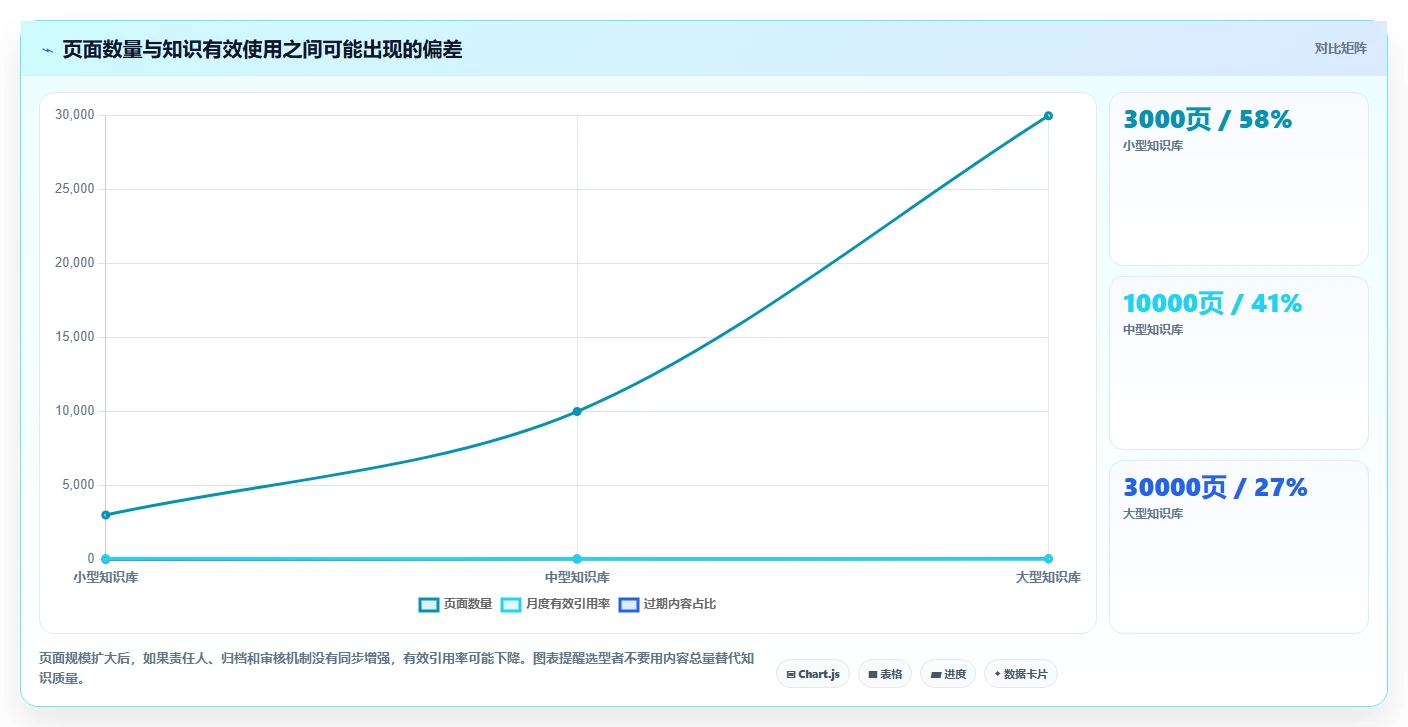Click the 小型知识库 caption in the first card
1408x727 pixels.
pyautogui.click(x=1153, y=146)
